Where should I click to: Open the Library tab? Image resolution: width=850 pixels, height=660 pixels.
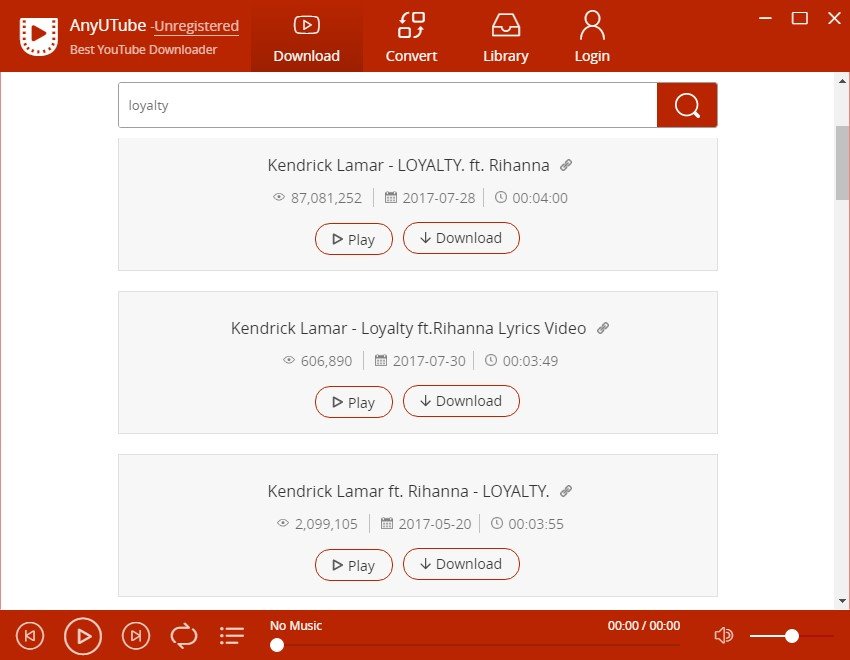[505, 38]
